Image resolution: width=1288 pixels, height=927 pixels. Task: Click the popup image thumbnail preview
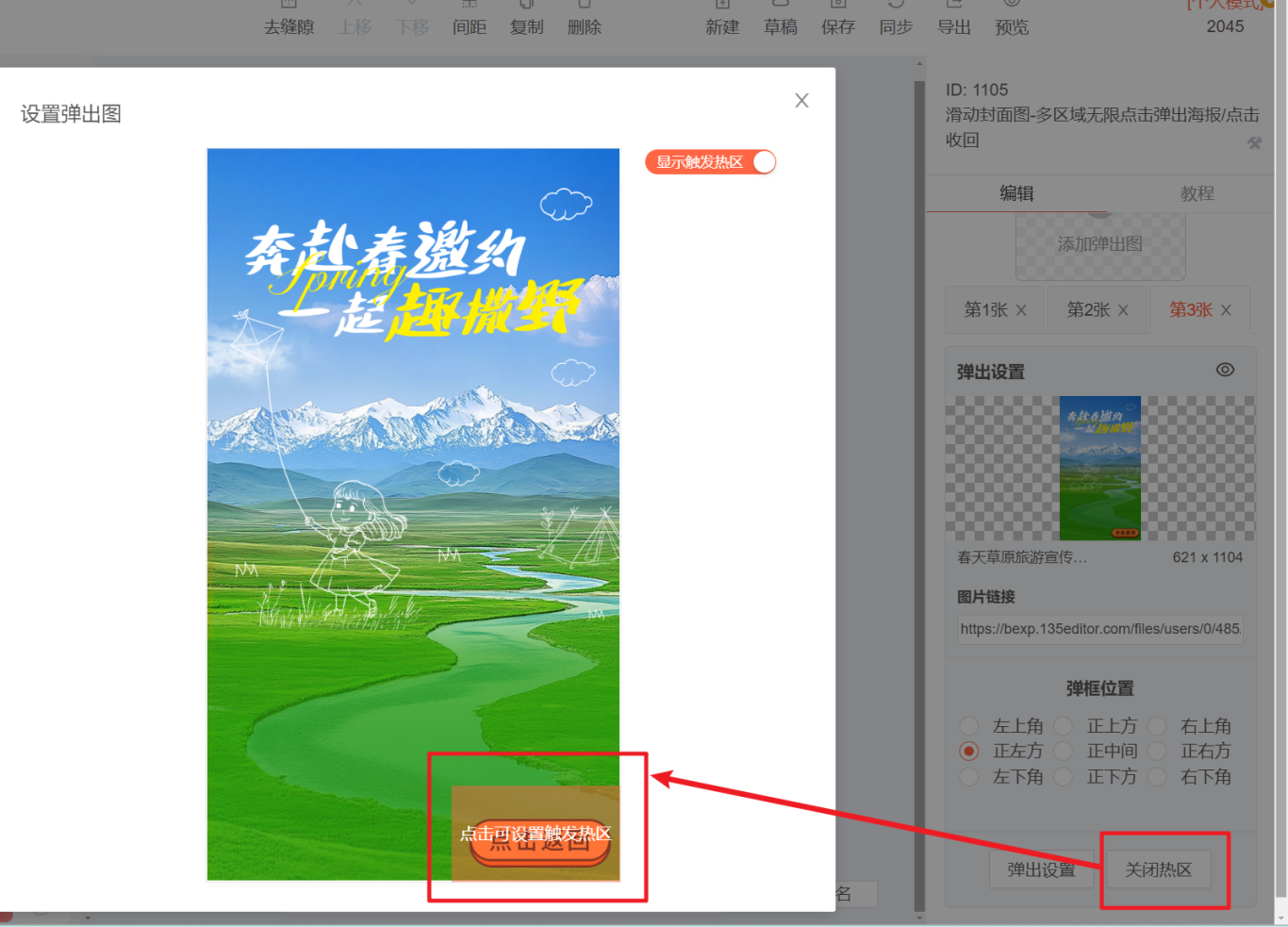click(1100, 468)
